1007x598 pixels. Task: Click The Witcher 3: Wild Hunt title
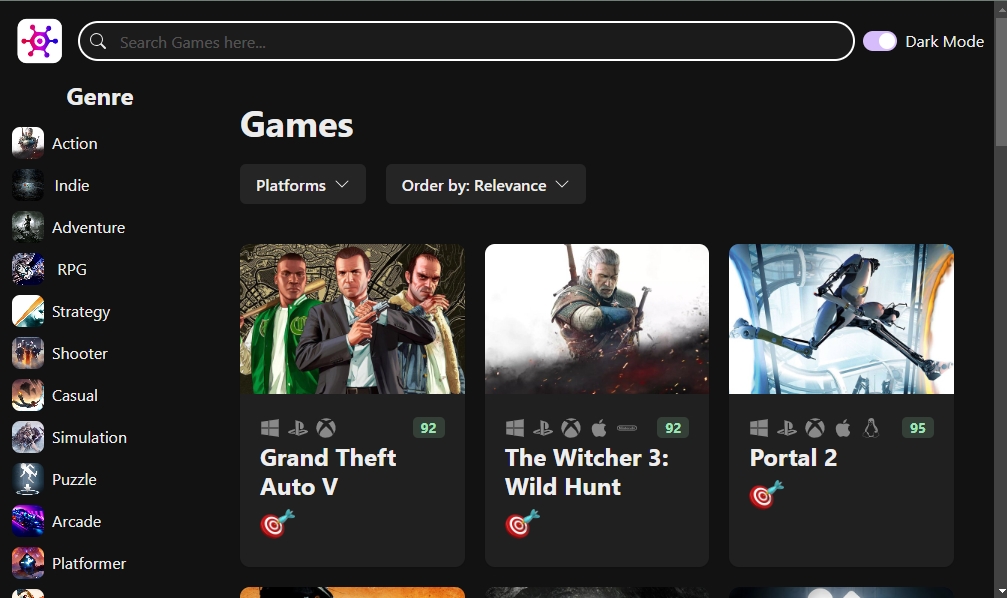(x=587, y=472)
